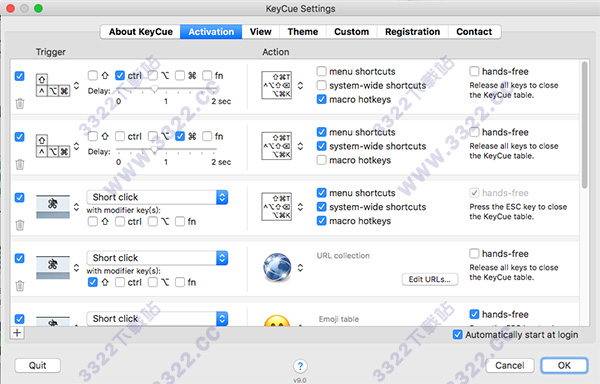This screenshot has height=384, width=600.
Task: Check menu shortcuts in the first row
Action: (322, 71)
